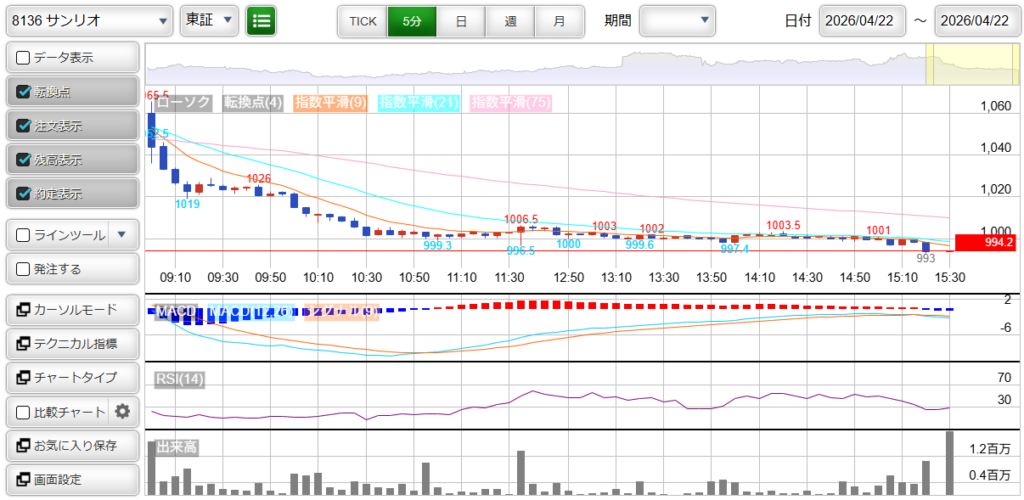The height and width of the screenshot is (500, 1024).
Task: Switch to the TICK timeframe tab
Action: pos(362,21)
